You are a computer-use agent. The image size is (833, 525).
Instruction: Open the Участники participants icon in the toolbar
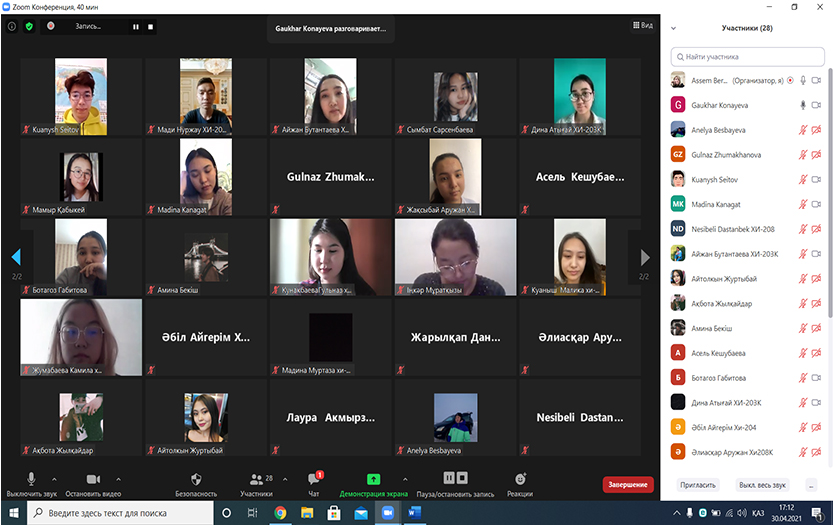tap(256, 480)
